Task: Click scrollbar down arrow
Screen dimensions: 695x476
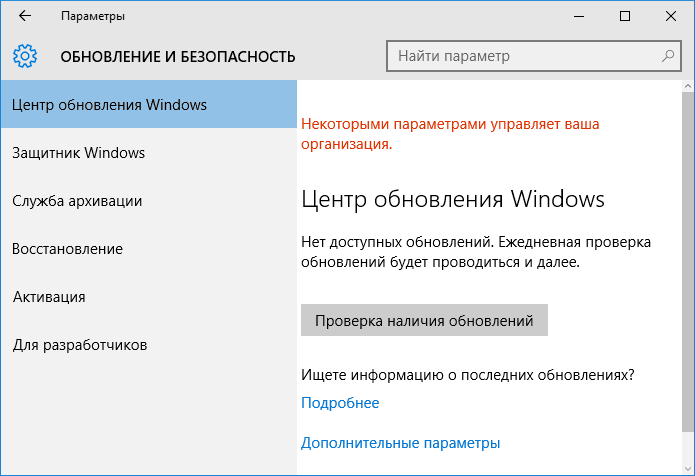Action: [x=688, y=466]
